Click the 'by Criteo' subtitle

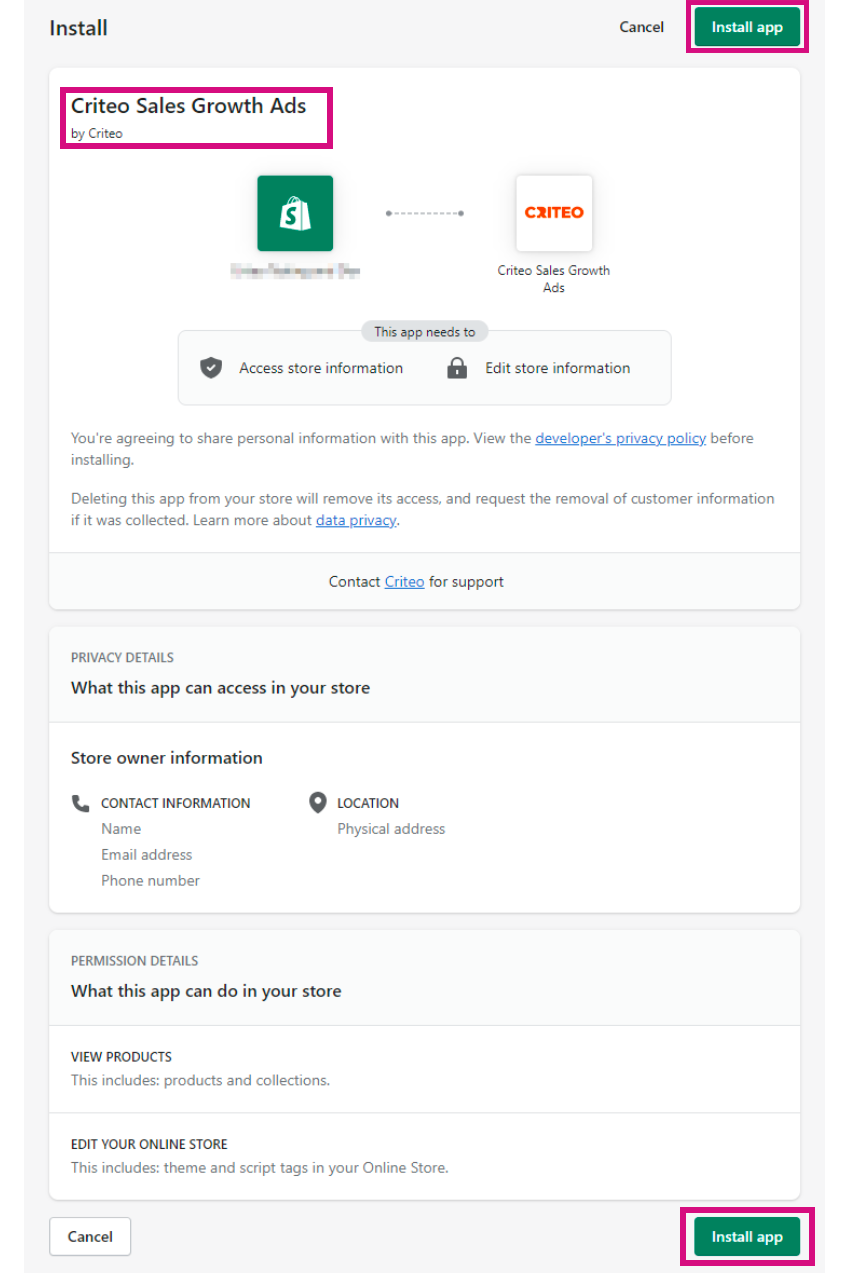coord(97,133)
